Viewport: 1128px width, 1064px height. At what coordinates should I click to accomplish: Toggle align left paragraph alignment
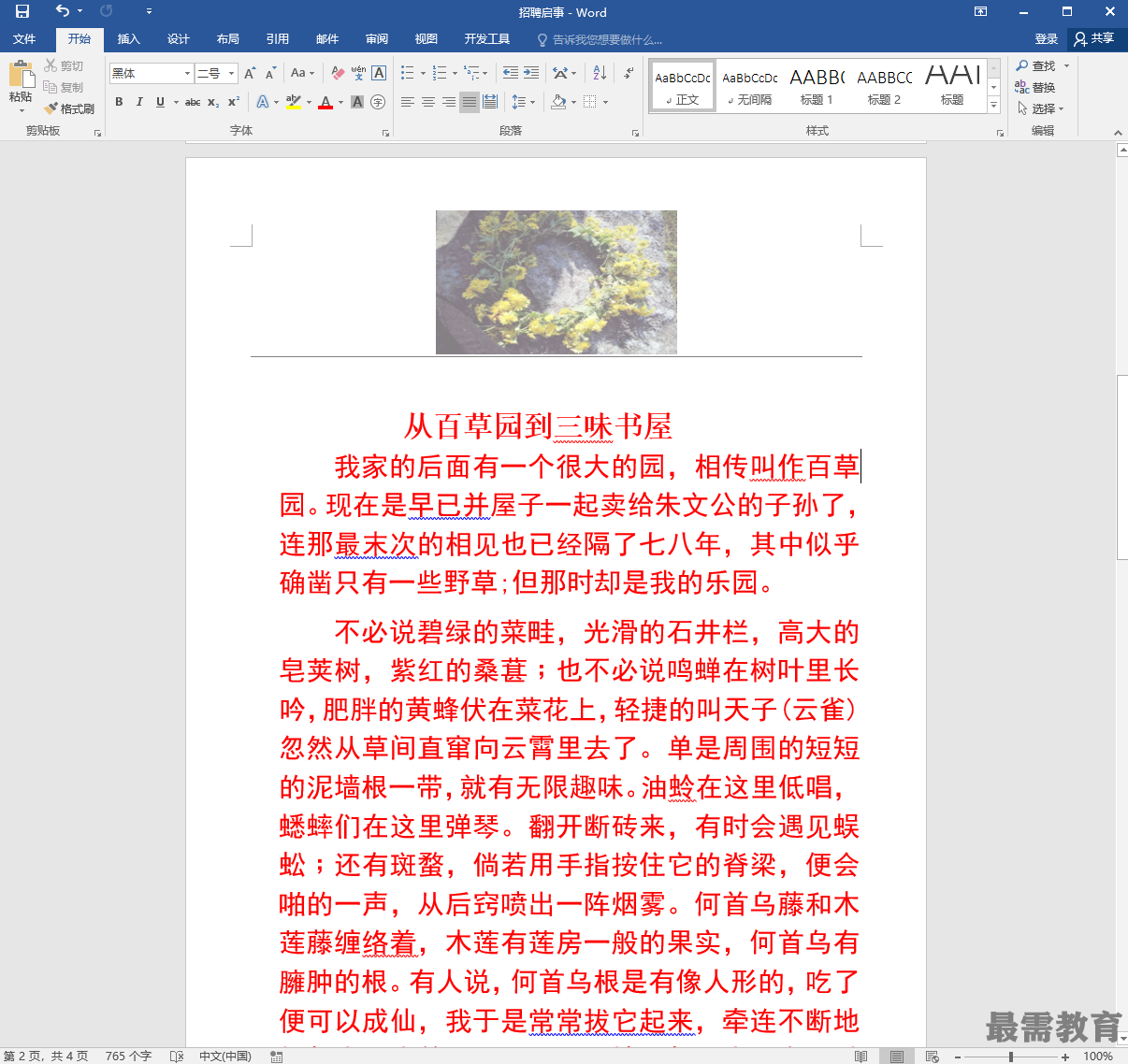408,102
